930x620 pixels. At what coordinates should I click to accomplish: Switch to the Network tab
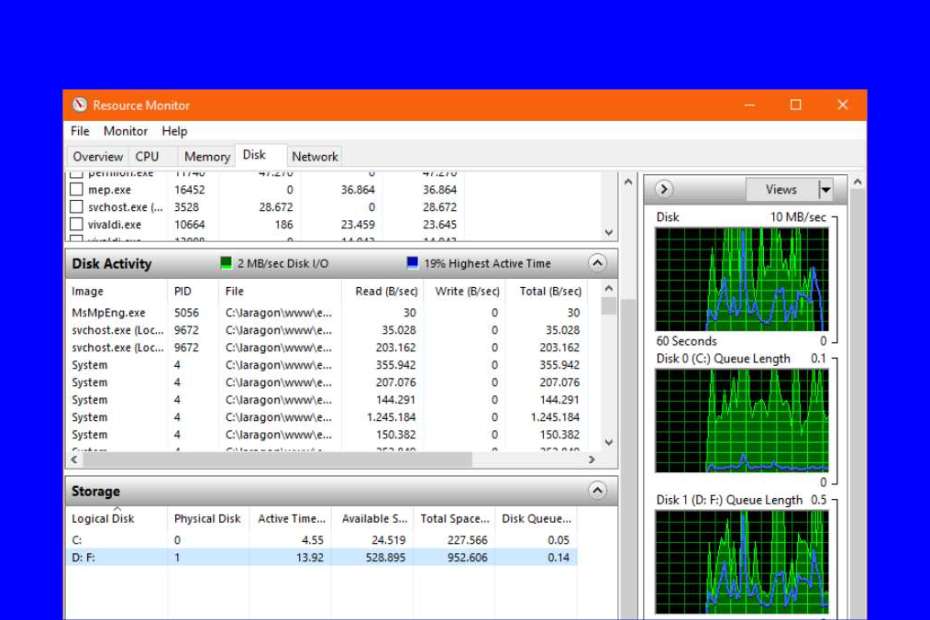tap(315, 156)
